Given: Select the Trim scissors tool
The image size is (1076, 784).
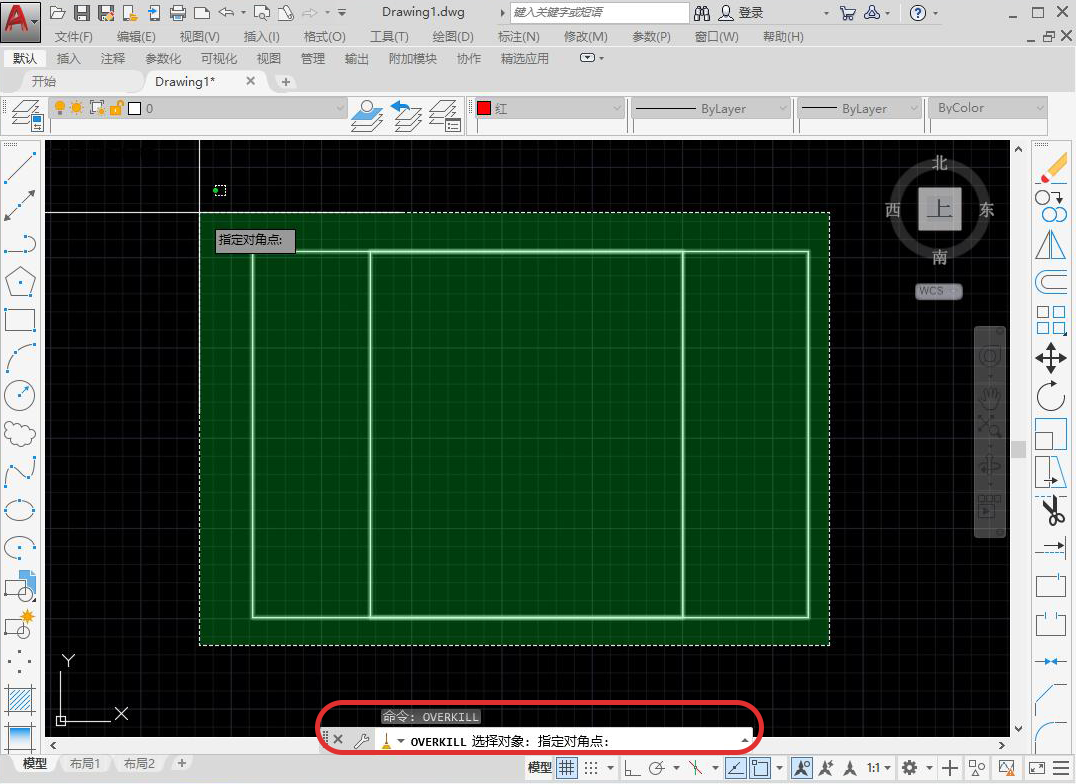Looking at the screenshot, I should (x=1051, y=511).
